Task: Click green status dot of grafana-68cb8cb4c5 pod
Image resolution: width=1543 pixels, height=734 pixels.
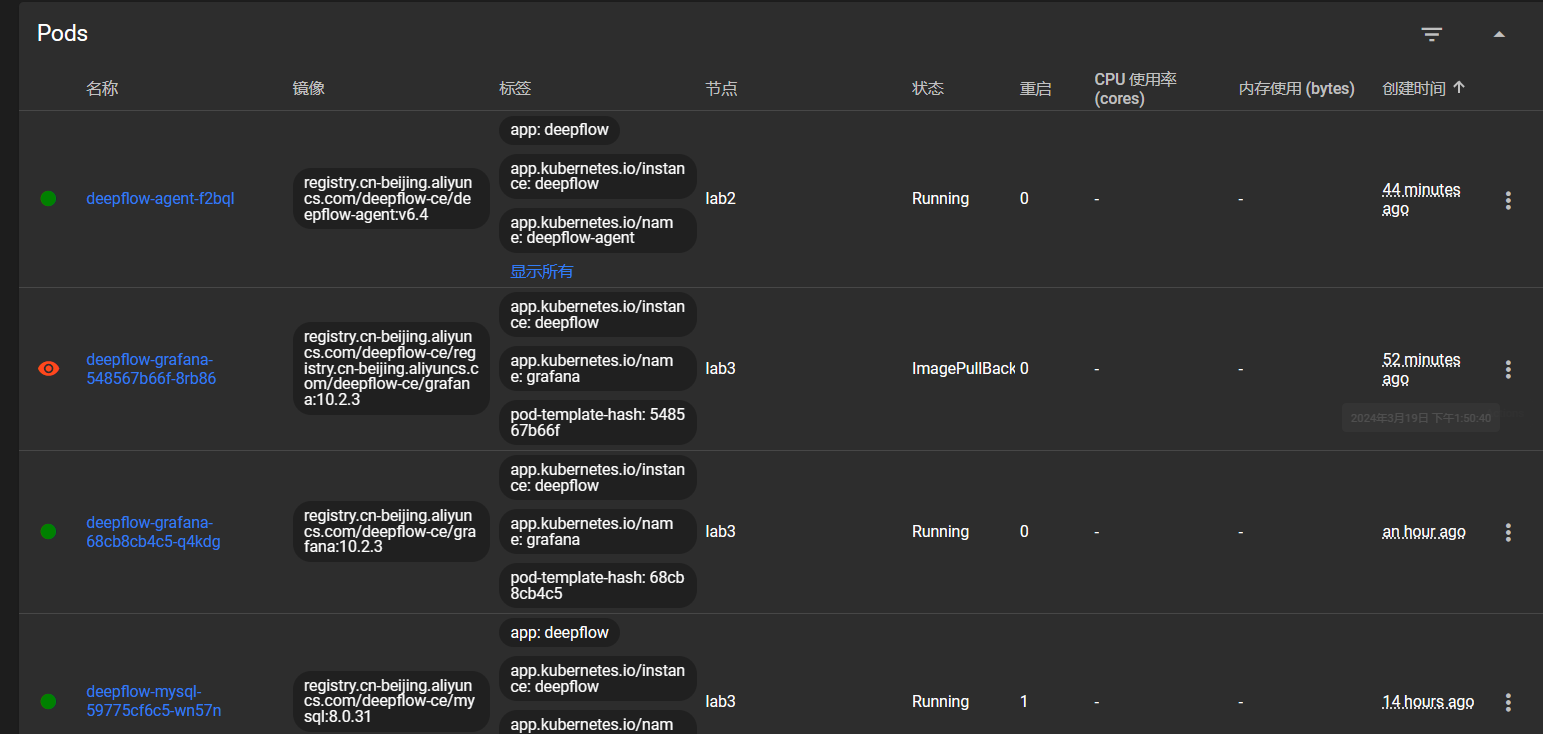Action: tap(48, 532)
